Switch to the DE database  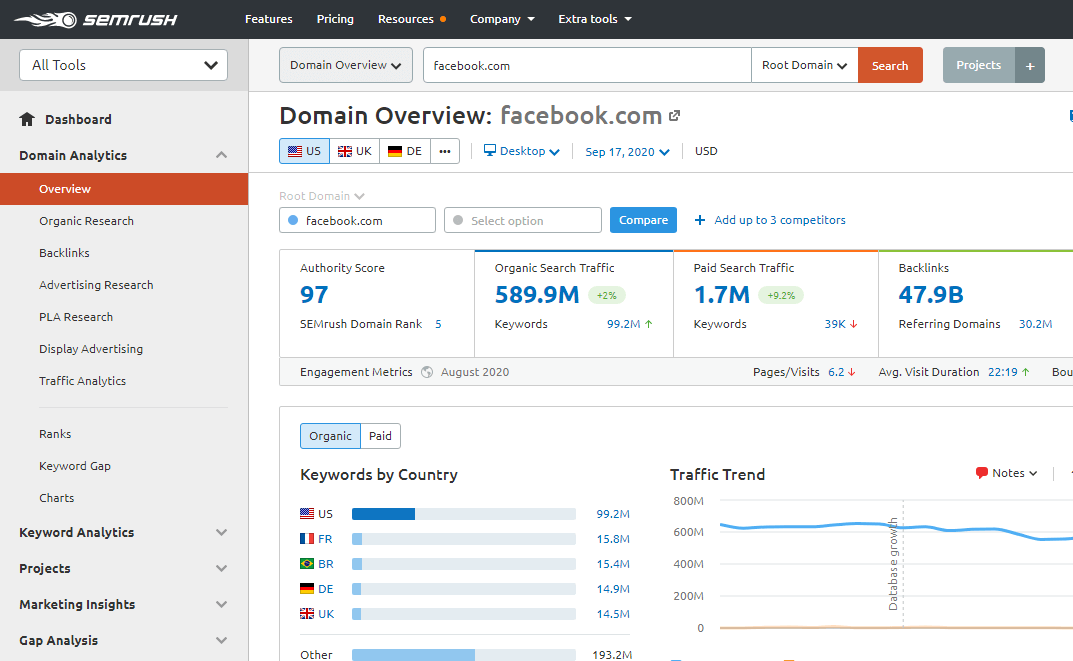tap(405, 151)
